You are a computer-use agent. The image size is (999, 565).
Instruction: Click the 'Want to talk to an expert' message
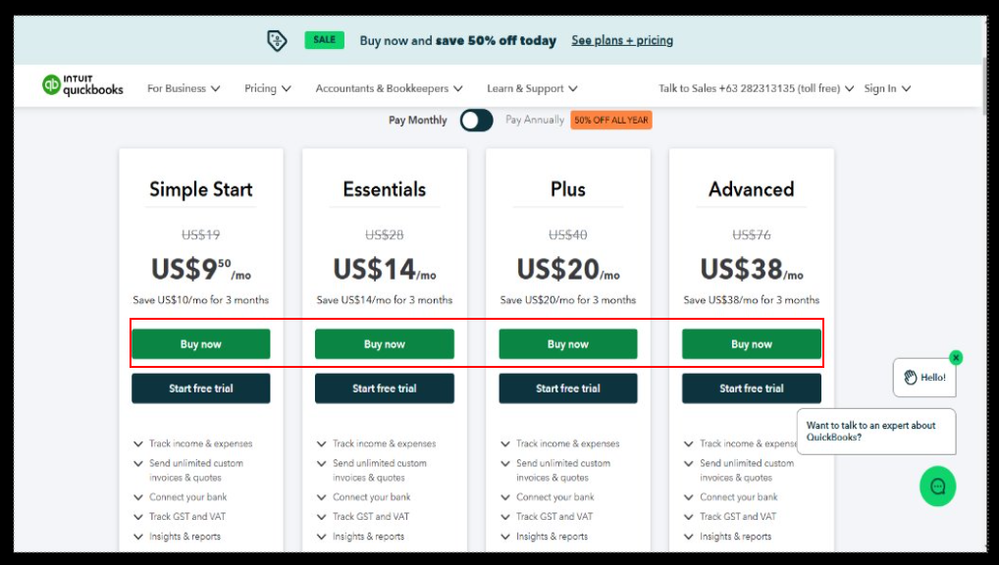876,431
